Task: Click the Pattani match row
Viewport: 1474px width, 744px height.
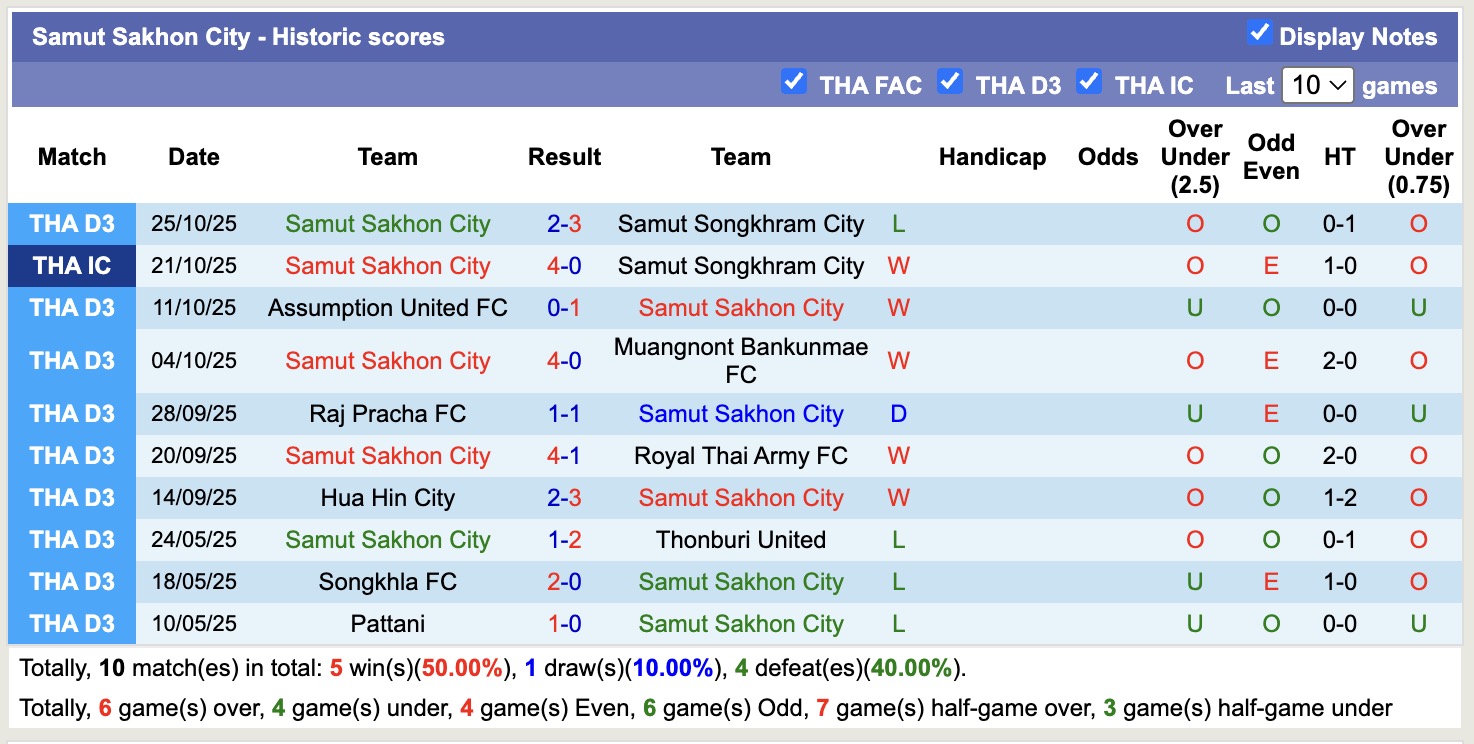Action: pyautogui.click(x=388, y=623)
